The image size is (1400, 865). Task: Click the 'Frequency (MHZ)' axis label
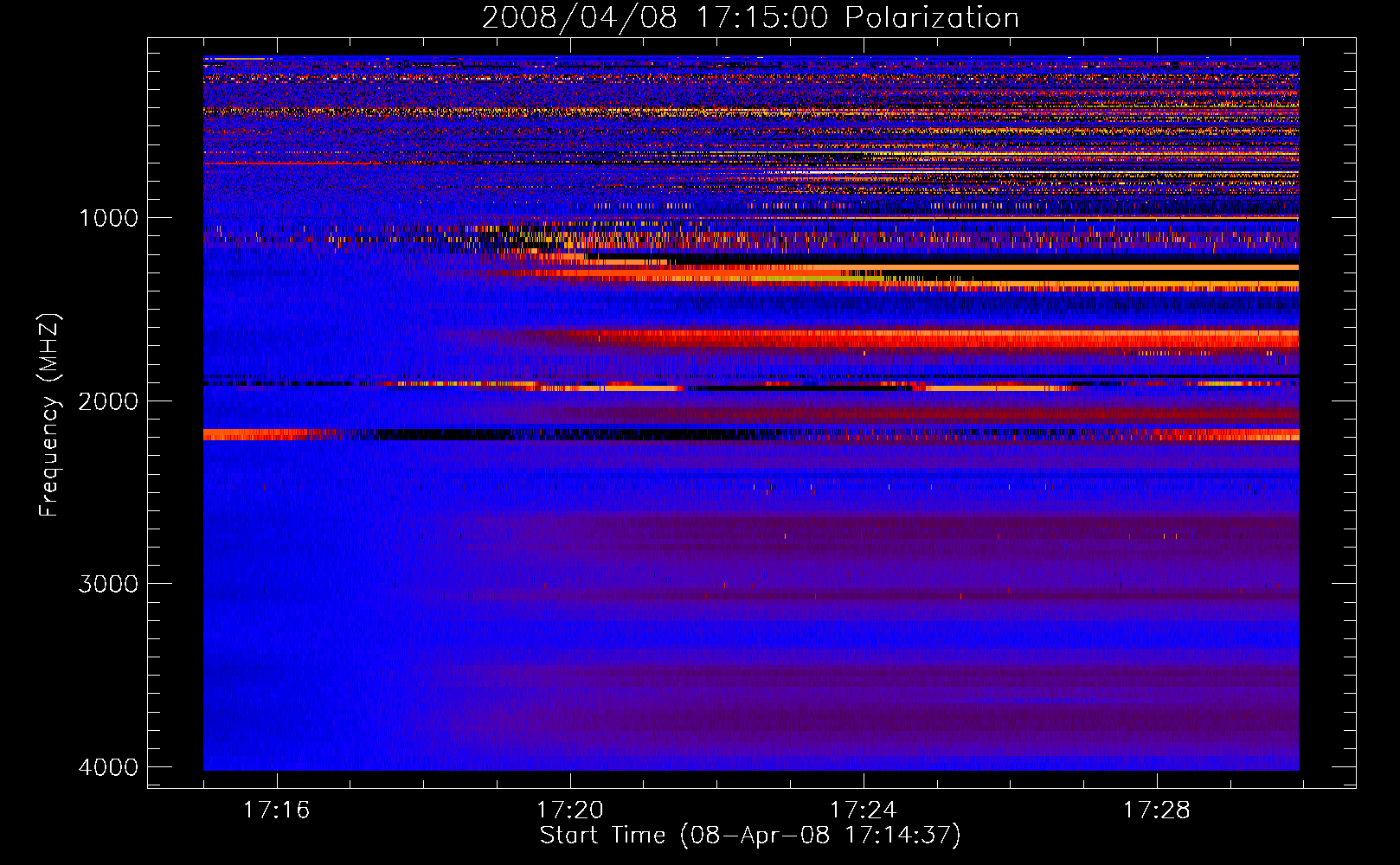point(50,415)
